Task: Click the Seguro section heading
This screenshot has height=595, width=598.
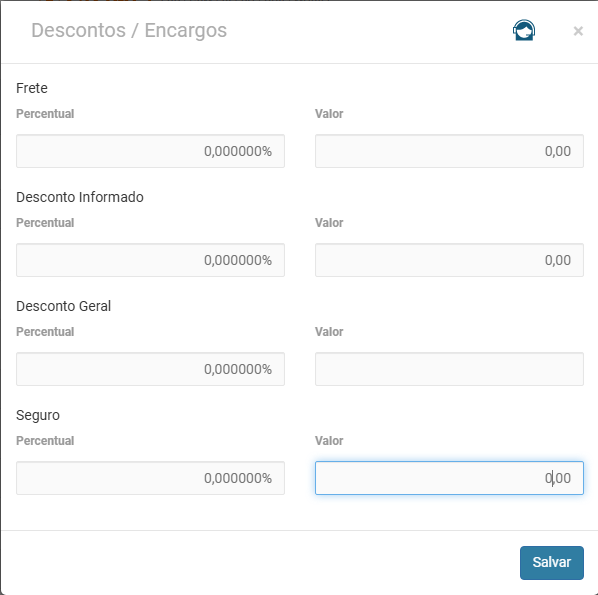Action: point(38,415)
